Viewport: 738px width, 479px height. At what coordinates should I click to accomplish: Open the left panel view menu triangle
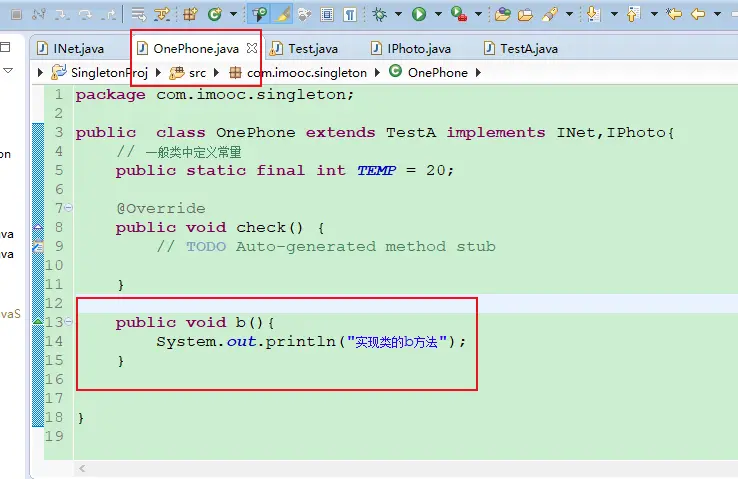(x=7, y=71)
